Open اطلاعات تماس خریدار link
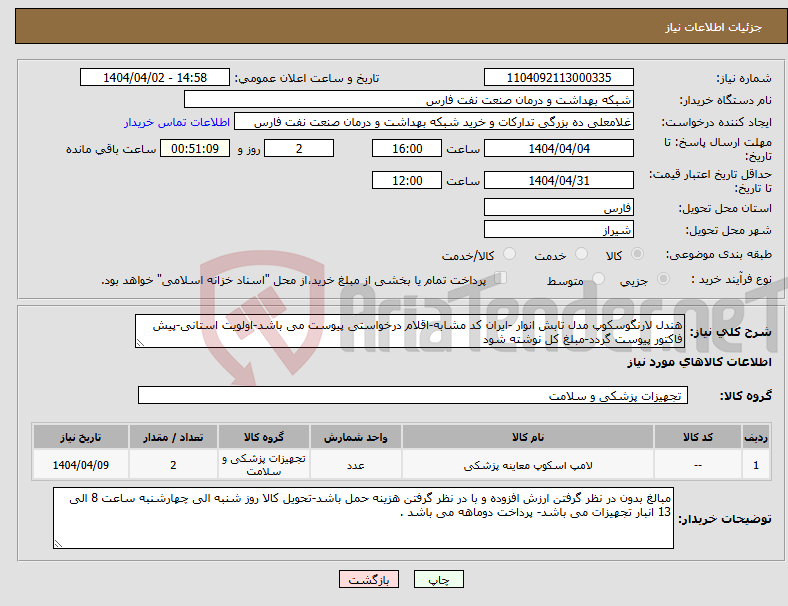 coord(177,122)
